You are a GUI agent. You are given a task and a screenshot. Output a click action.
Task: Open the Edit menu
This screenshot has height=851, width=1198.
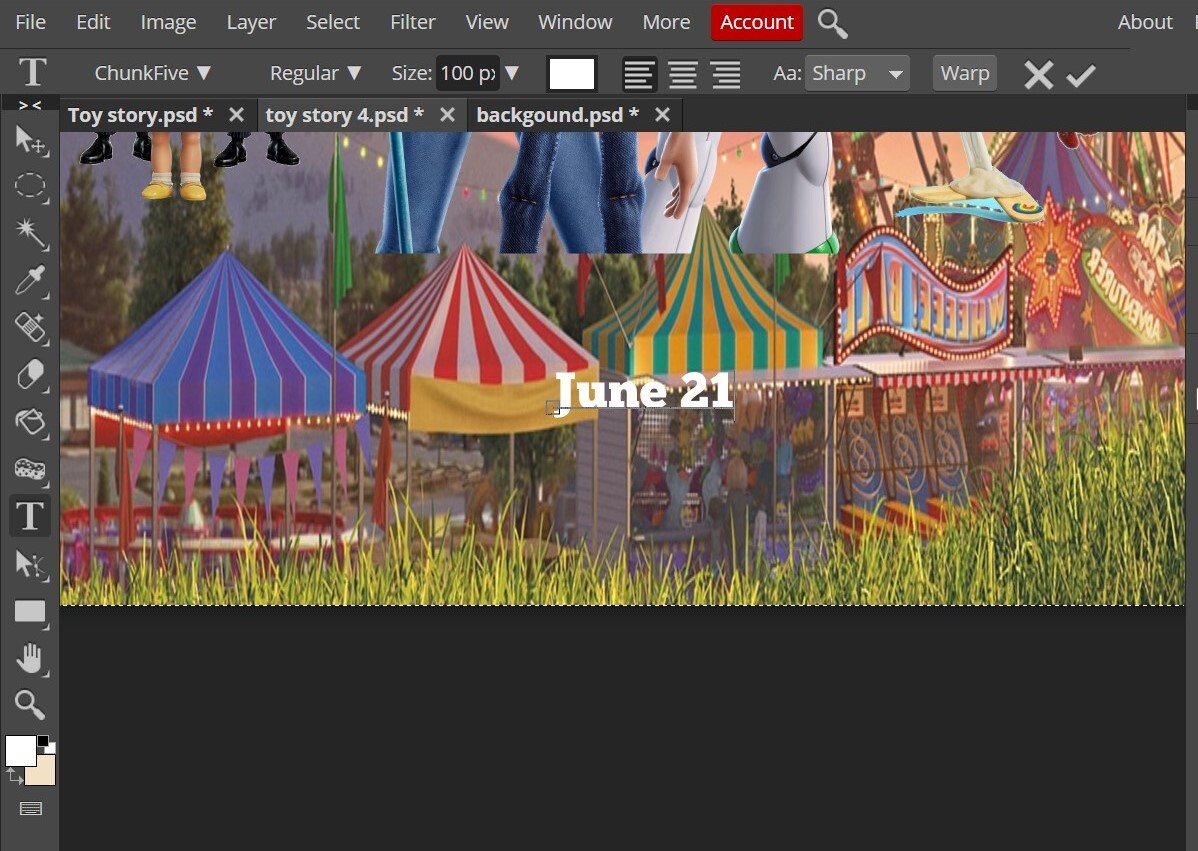[93, 22]
